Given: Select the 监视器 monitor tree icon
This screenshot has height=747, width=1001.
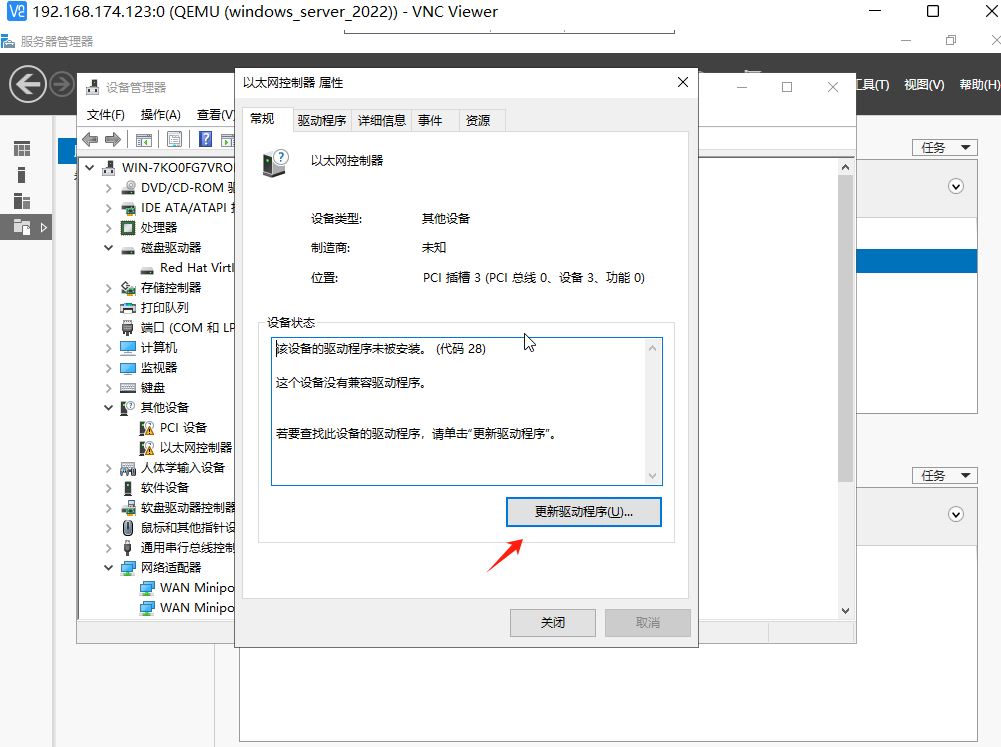Looking at the screenshot, I should click(x=128, y=368).
